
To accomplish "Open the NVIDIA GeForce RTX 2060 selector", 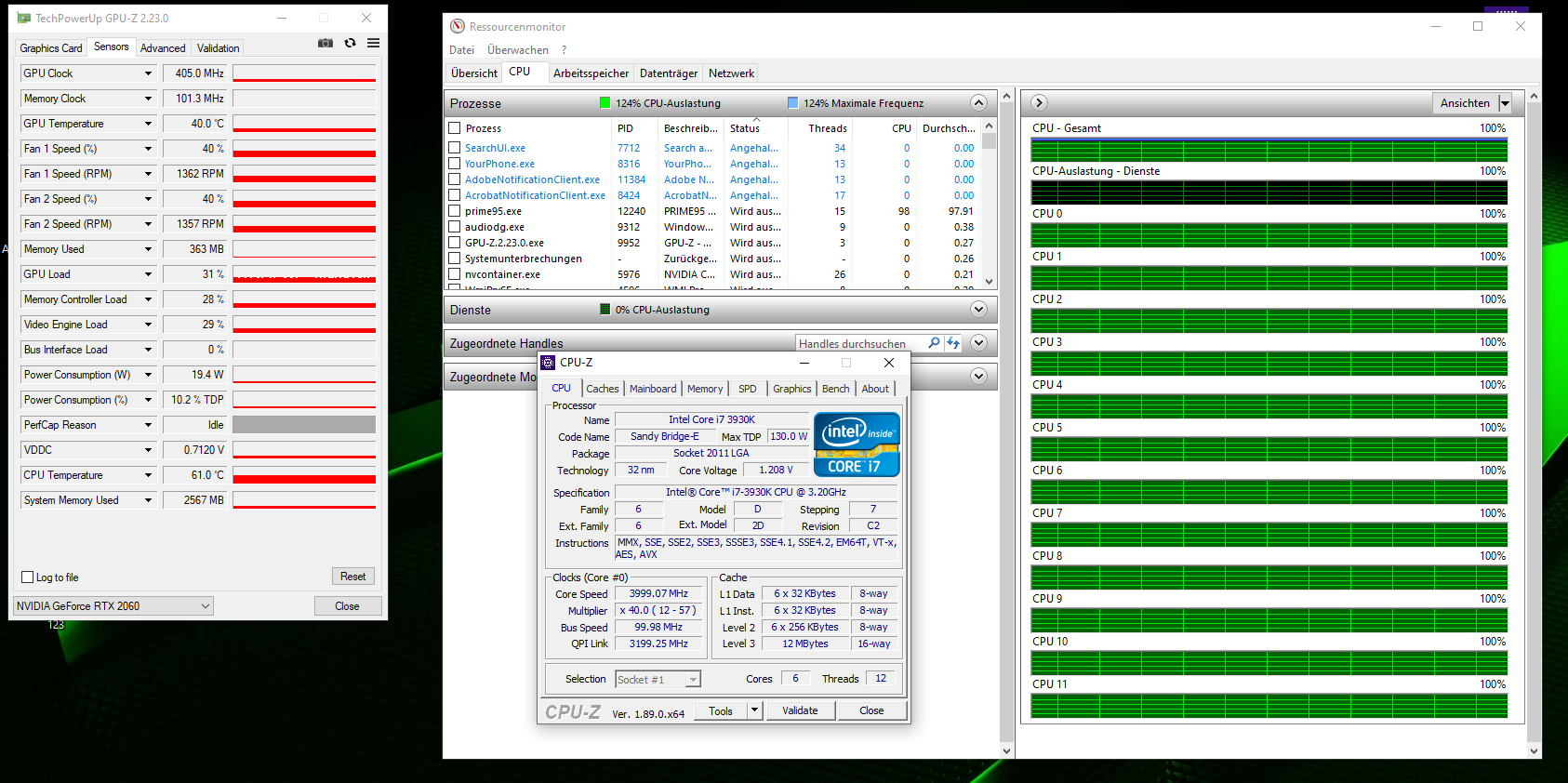I will pyautogui.click(x=113, y=606).
